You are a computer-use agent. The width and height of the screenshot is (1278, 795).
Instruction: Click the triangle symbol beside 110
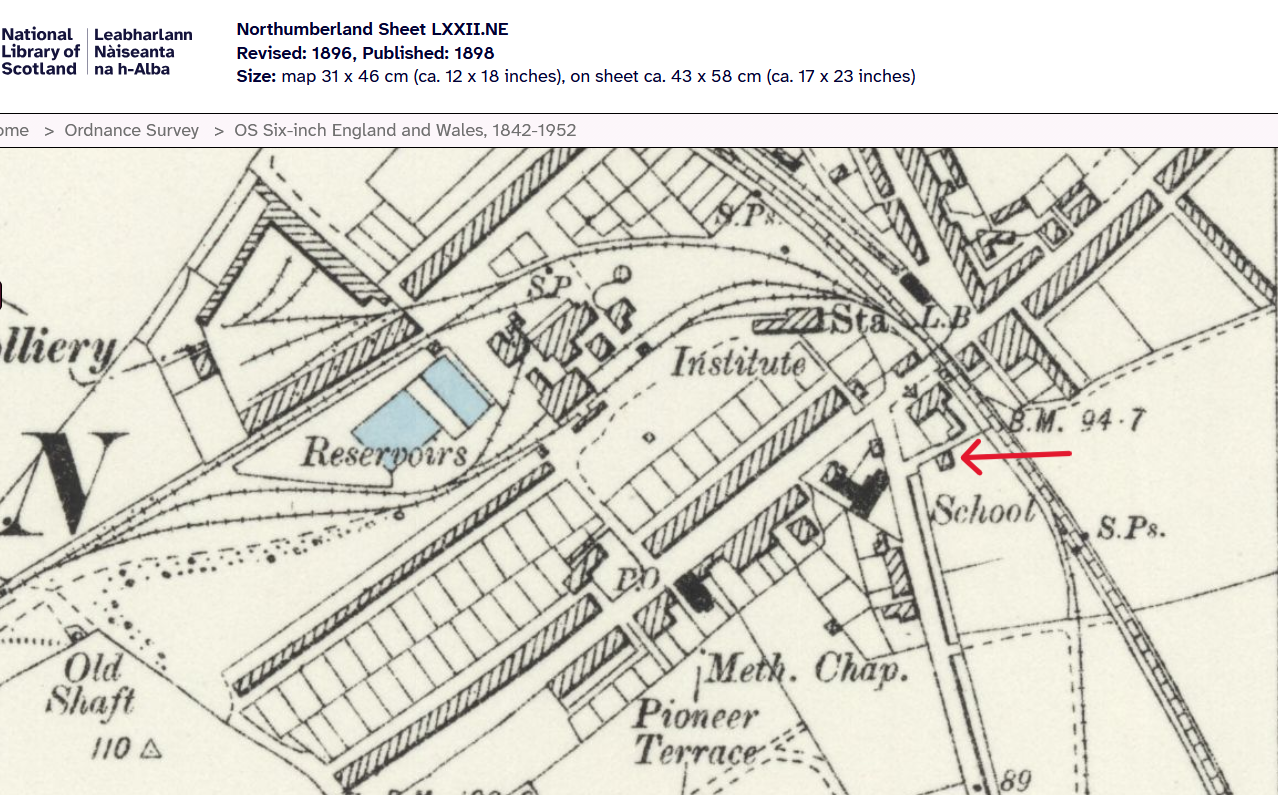[x=152, y=746]
